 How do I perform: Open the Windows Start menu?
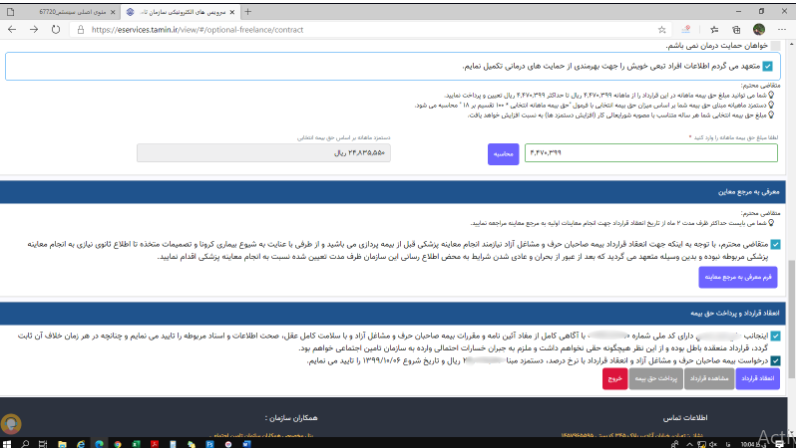(x=7, y=444)
